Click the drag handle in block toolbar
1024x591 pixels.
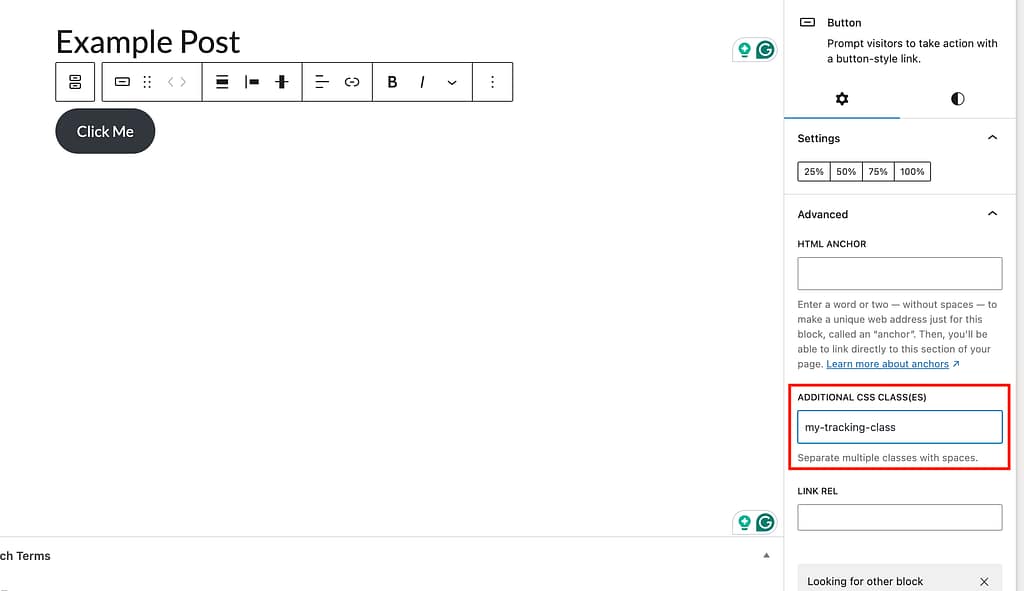[x=147, y=82]
